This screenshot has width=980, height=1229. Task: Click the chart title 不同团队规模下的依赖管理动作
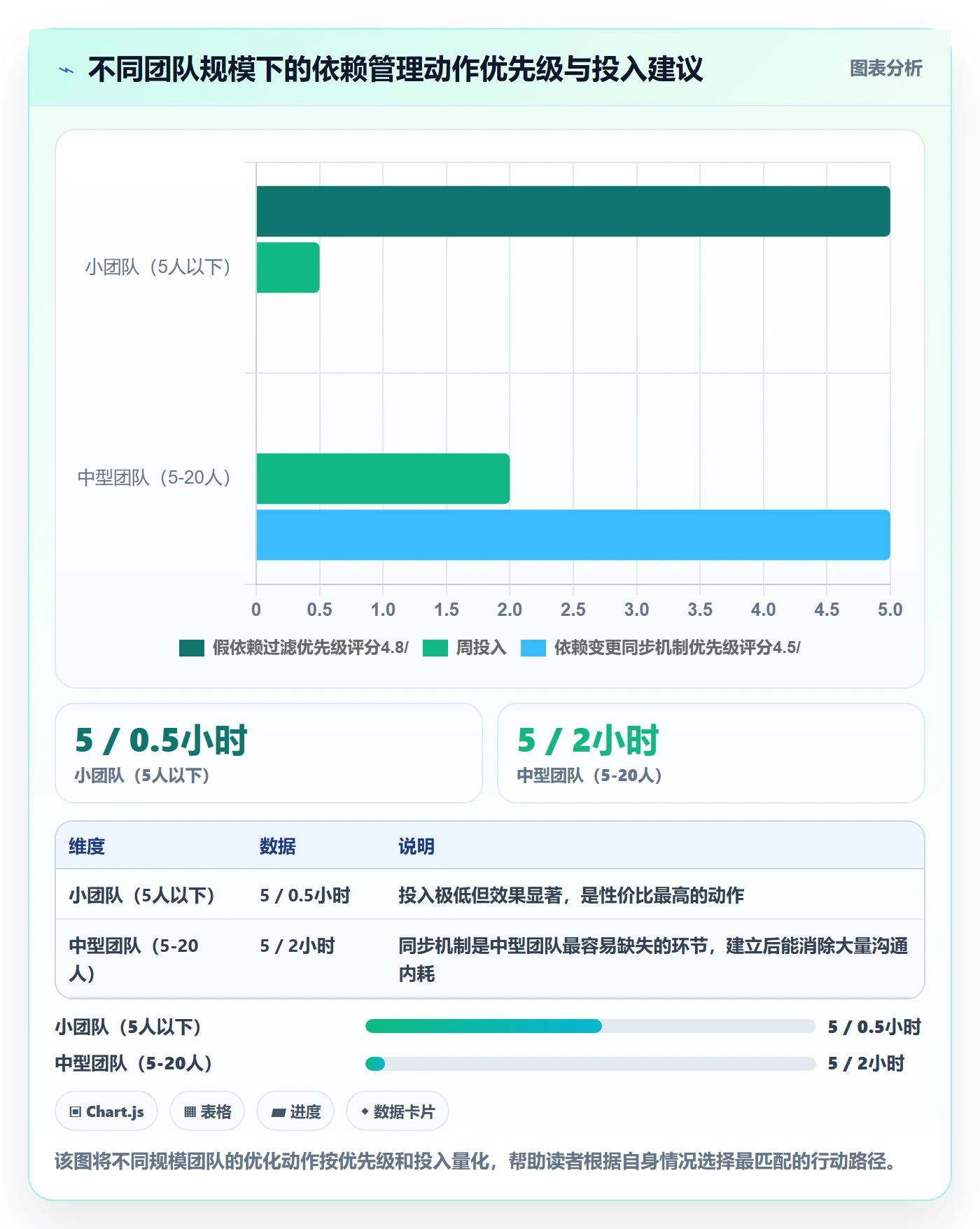click(x=395, y=69)
